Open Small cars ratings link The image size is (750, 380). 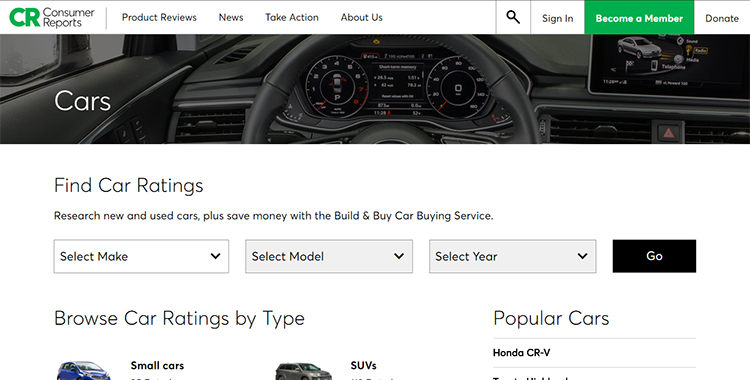coord(157,366)
